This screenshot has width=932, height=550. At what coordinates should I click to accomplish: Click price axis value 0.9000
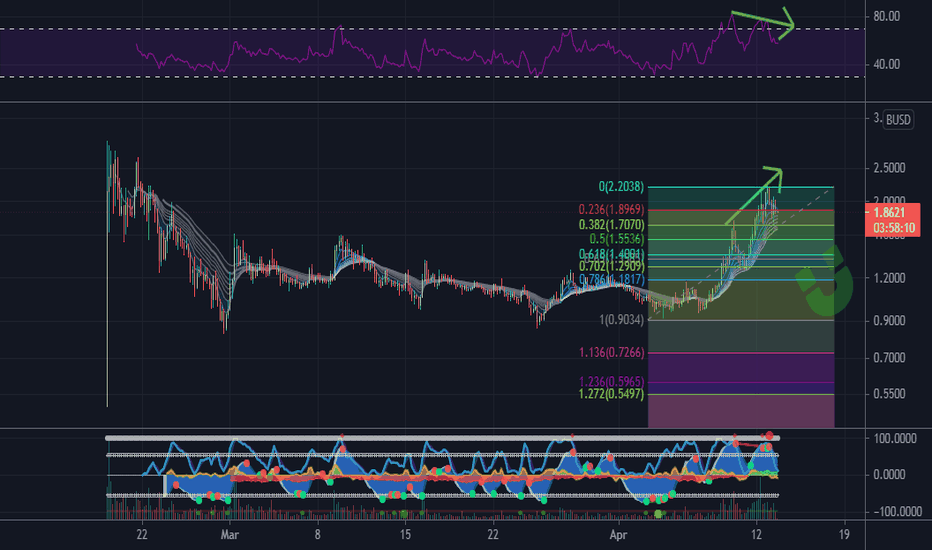(x=889, y=320)
